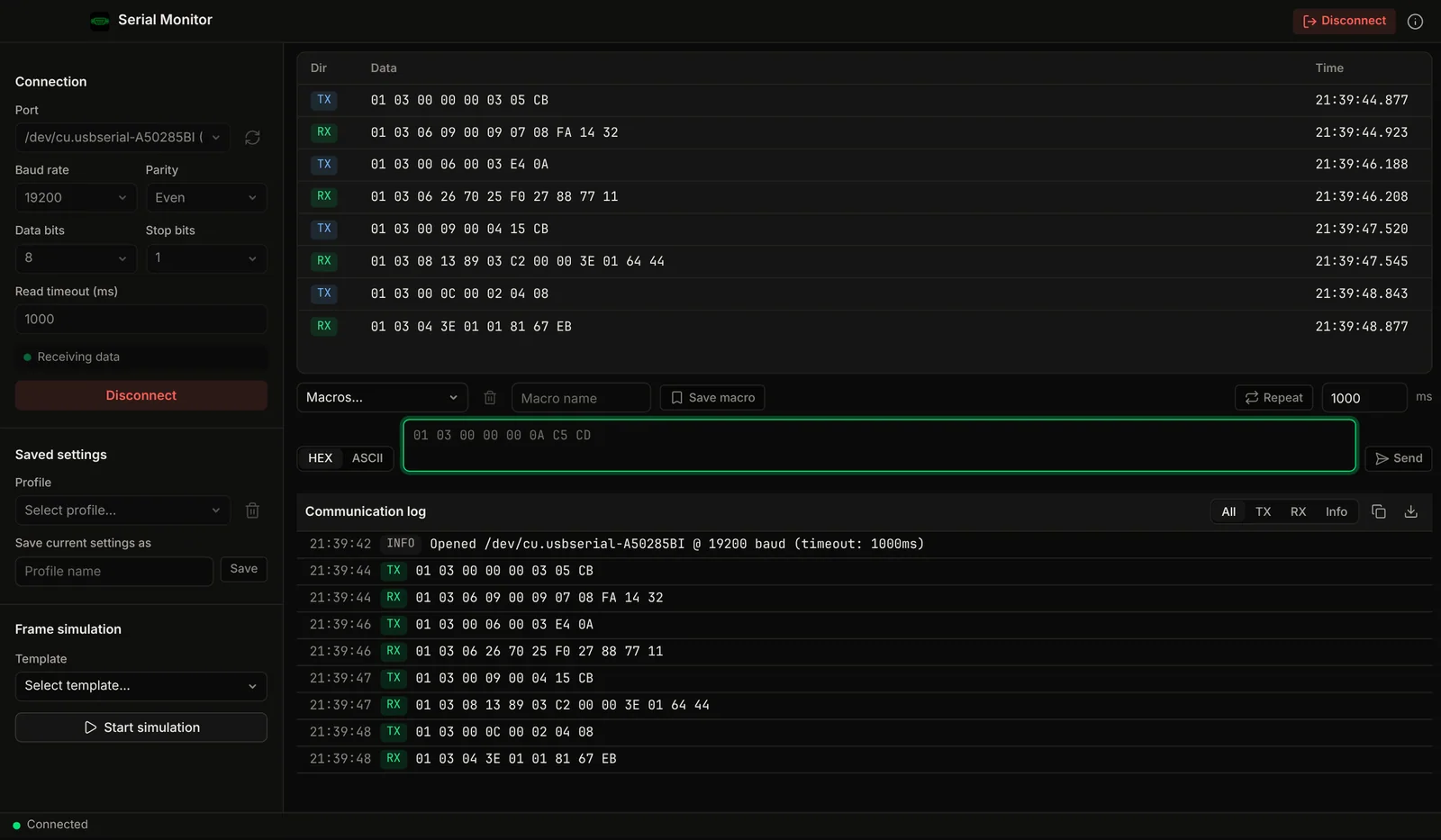Viewport: 1441px width, 840px height.
Task: Select the table row timed 21:39:44.923
Action: tap(865, 132)
